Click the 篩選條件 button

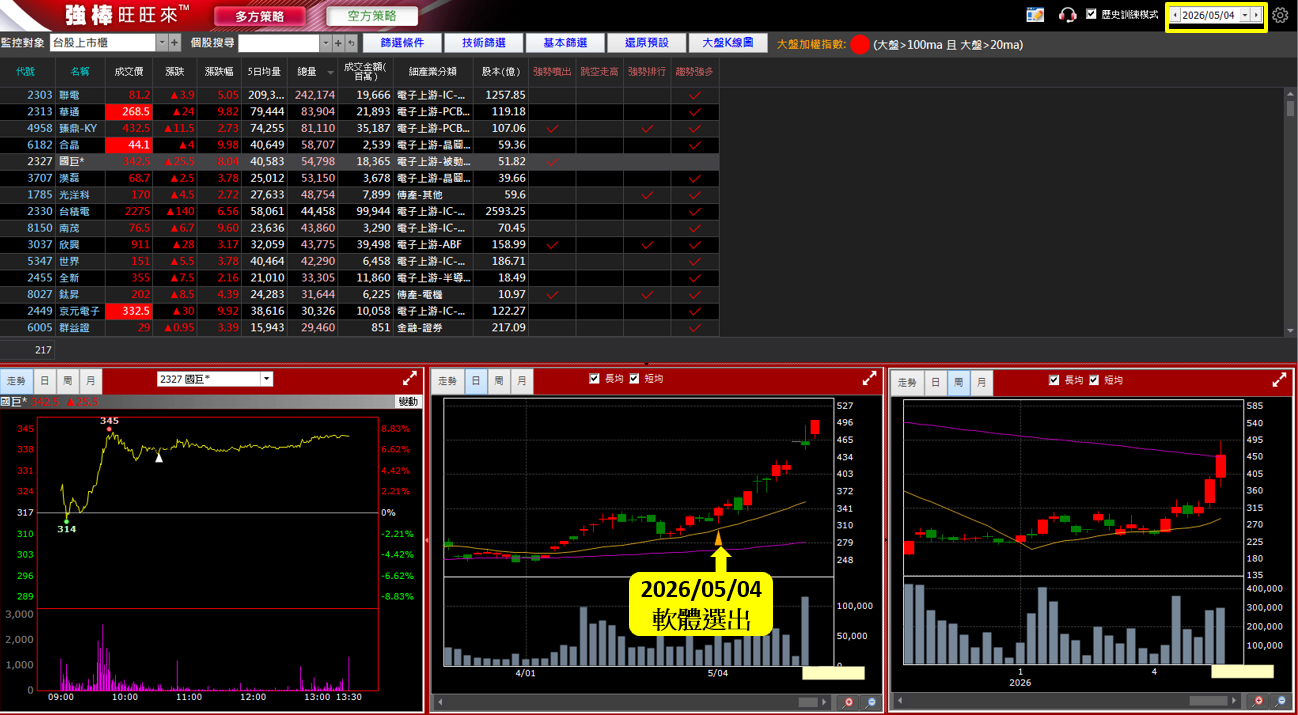coord(403,43)
